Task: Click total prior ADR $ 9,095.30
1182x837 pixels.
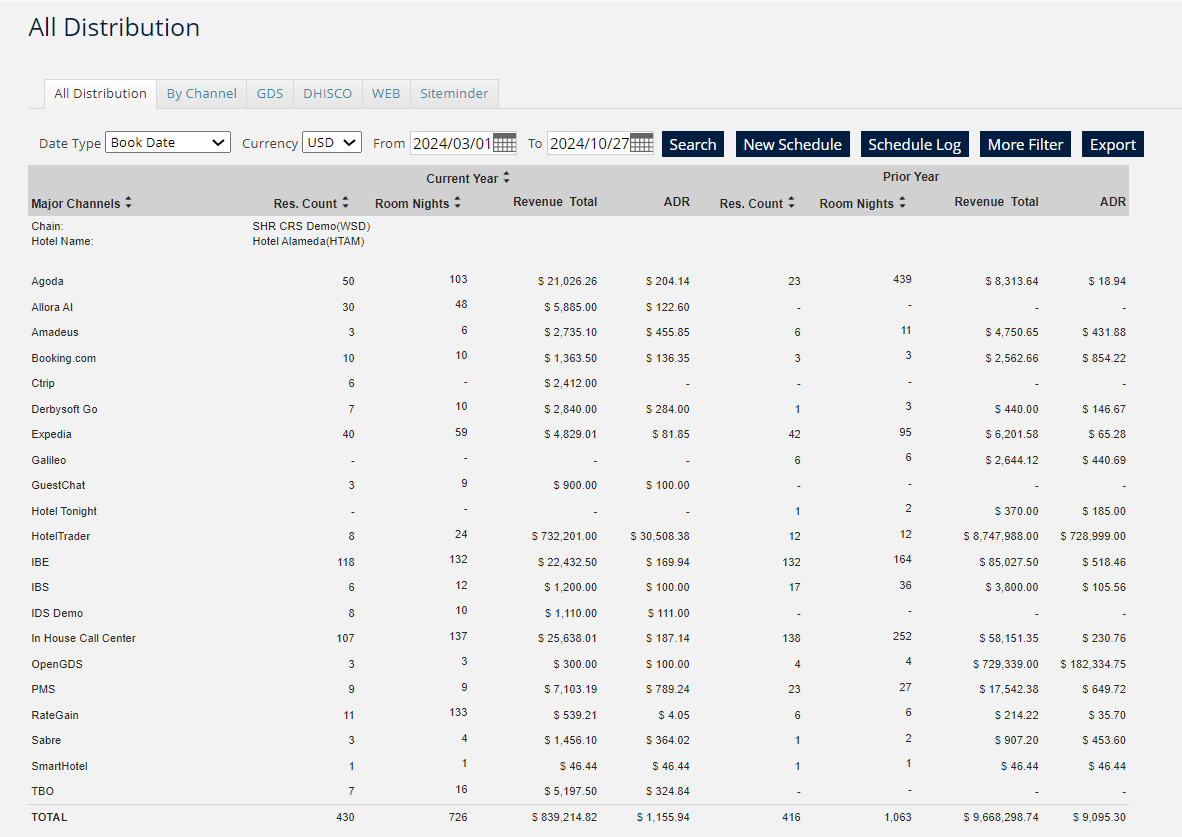Action: point(1099,817)
